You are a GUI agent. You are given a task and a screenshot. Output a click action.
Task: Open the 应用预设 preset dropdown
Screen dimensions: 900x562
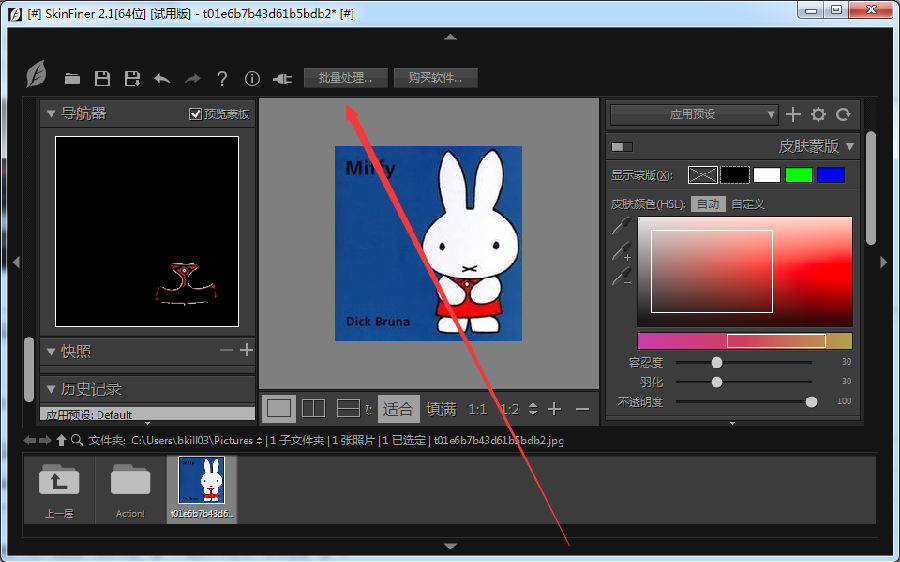[x=693, y=115]
